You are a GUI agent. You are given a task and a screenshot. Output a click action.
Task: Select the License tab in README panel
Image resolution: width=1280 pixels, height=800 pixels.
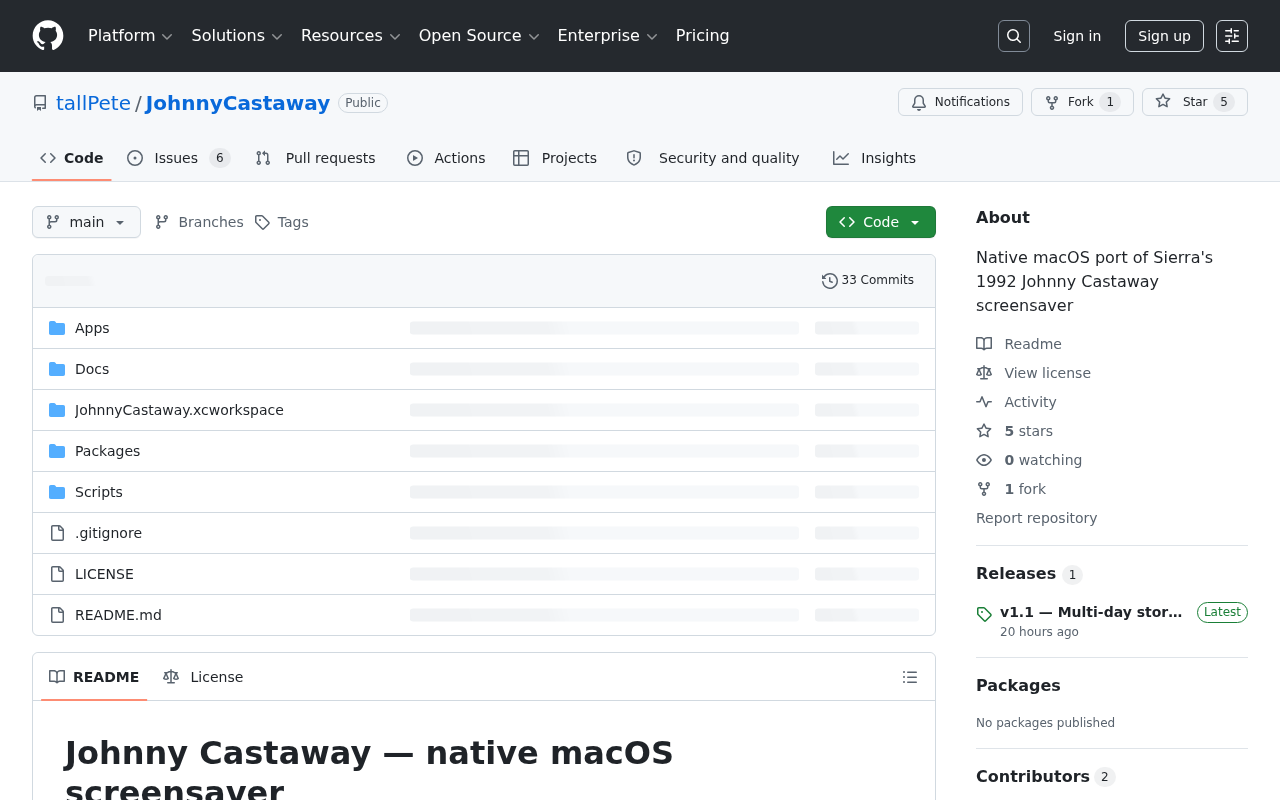point(203,677)
